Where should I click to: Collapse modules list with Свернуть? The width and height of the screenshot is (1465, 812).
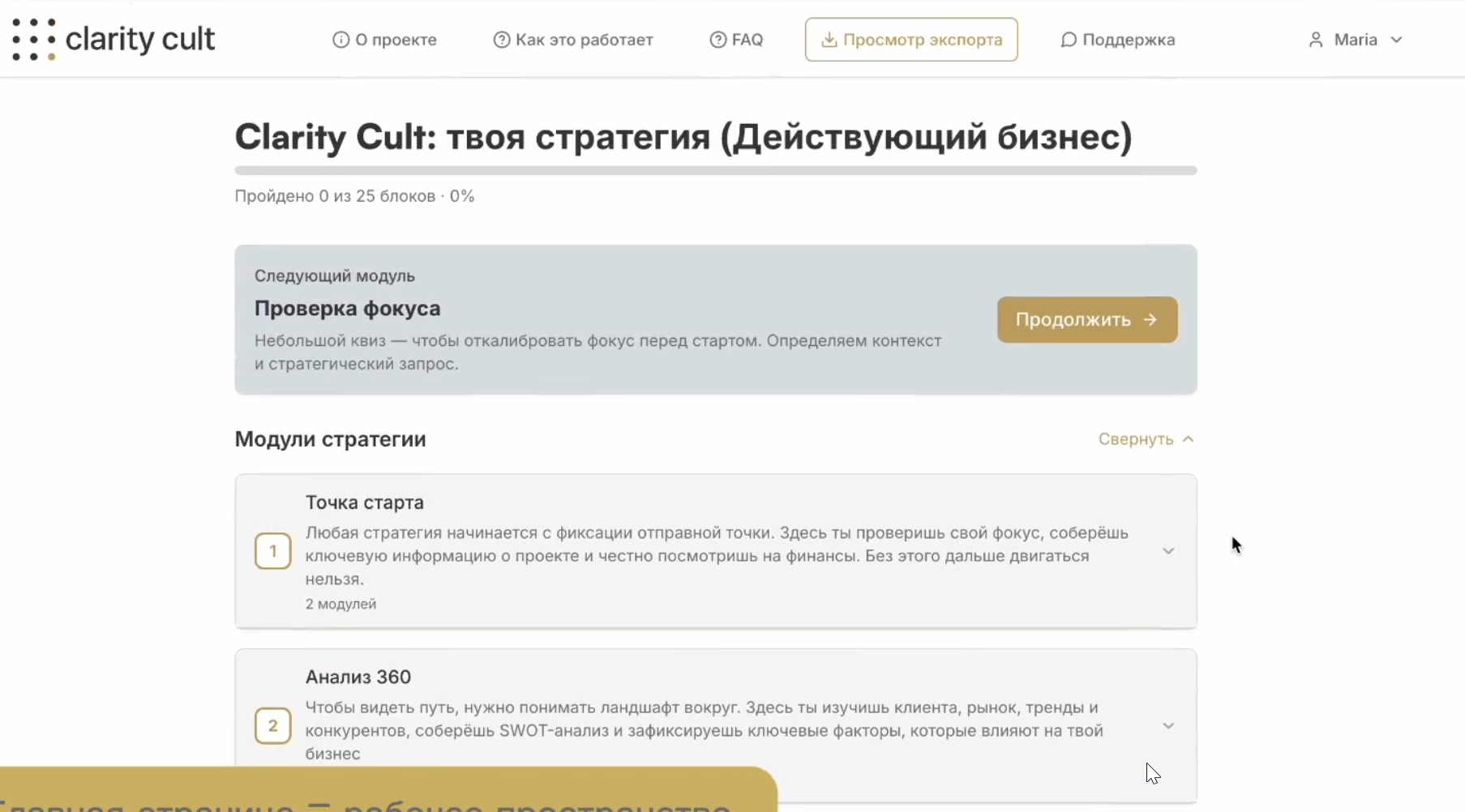(x=1146, y=439)
